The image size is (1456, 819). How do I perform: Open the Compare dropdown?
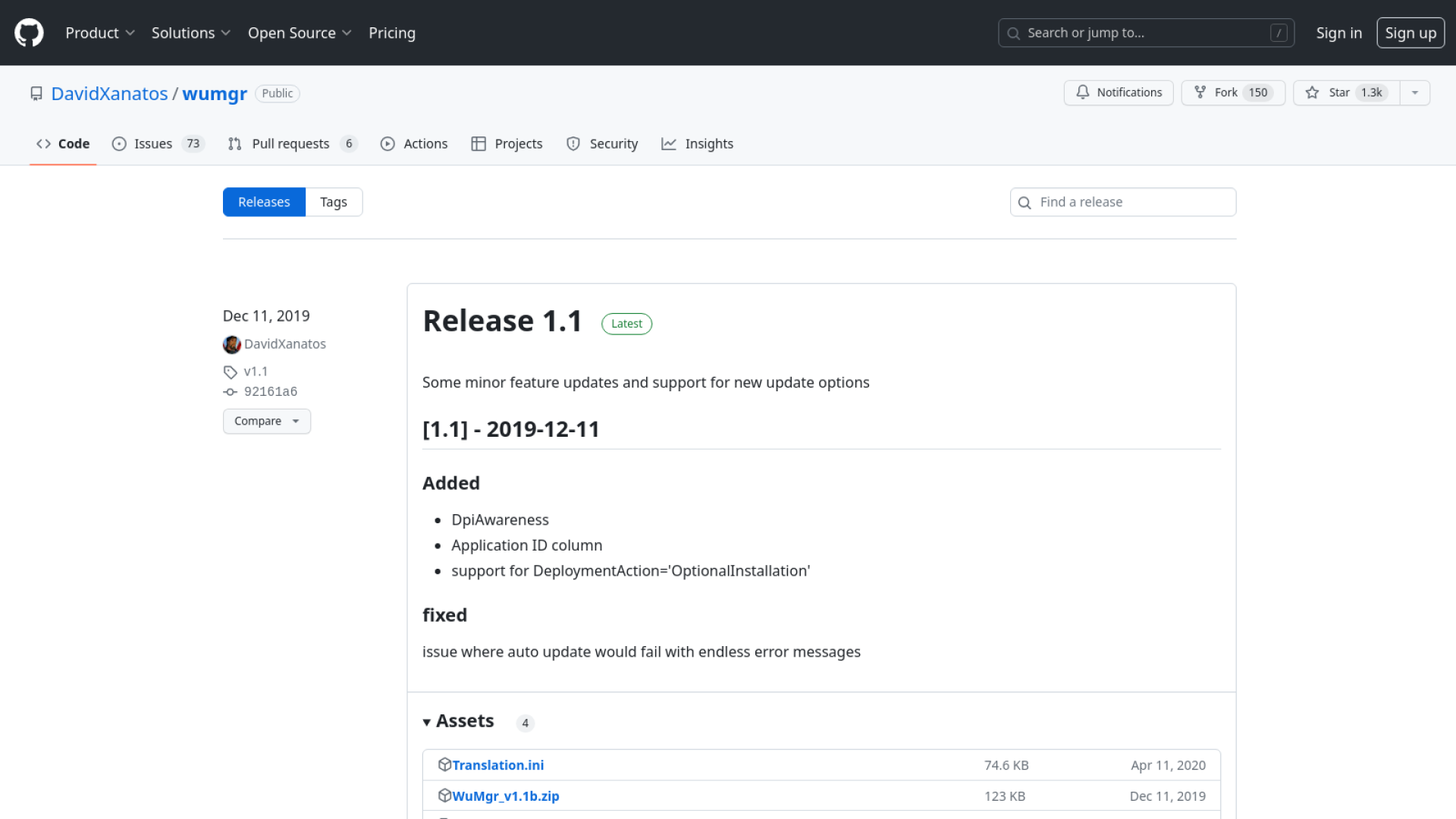[266, 422]
